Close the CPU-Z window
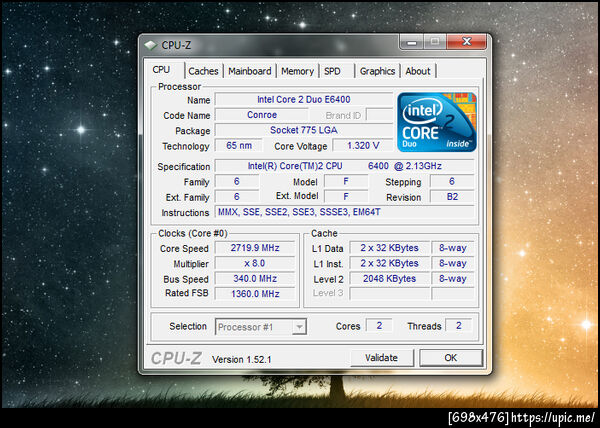The image size is (600, 428). coord(466,41)
